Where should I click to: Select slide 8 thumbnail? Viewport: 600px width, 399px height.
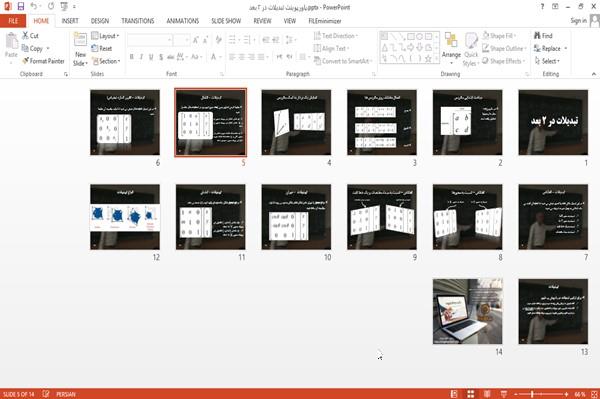tap(468, 217)
